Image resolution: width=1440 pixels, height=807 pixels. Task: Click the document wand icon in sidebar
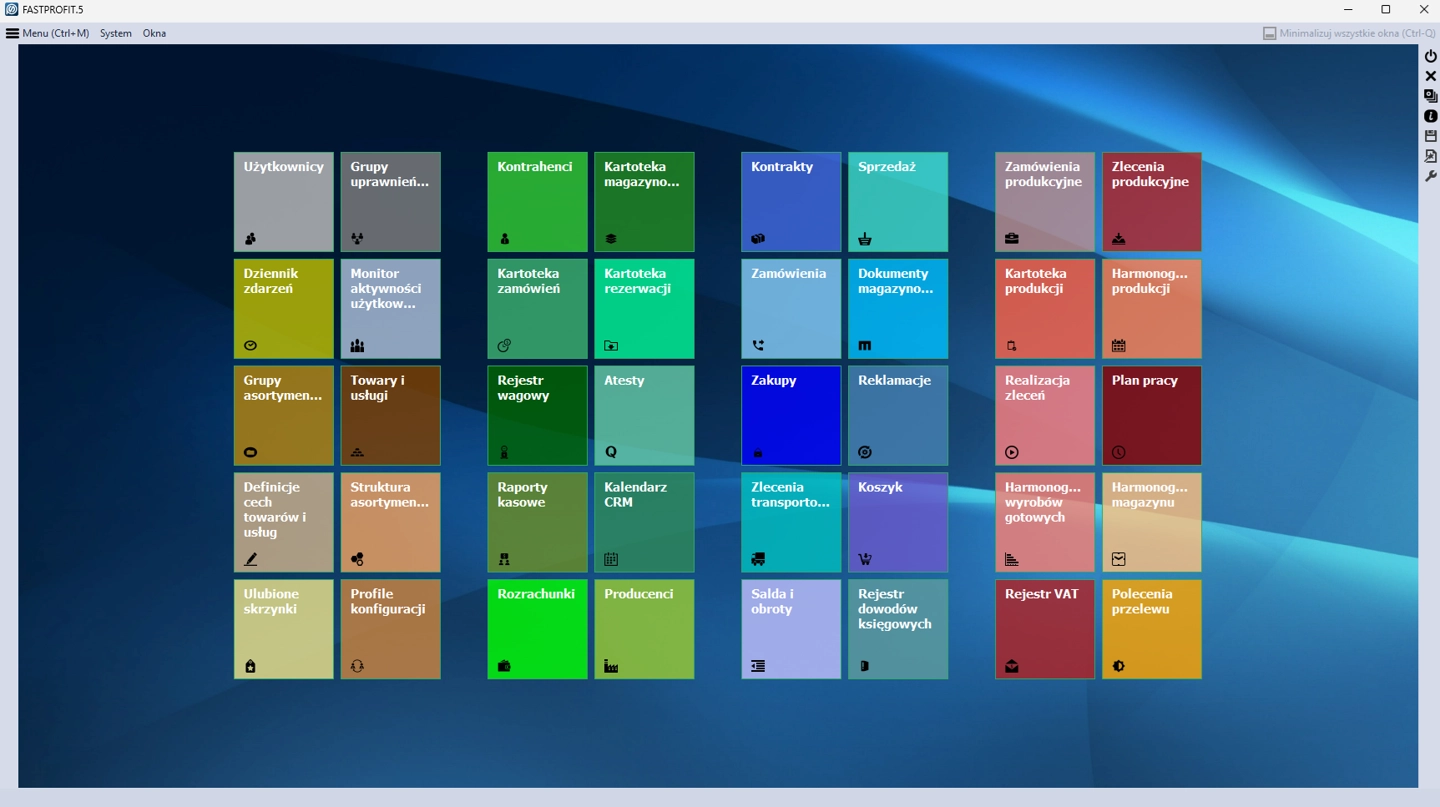coord(1430,156)
